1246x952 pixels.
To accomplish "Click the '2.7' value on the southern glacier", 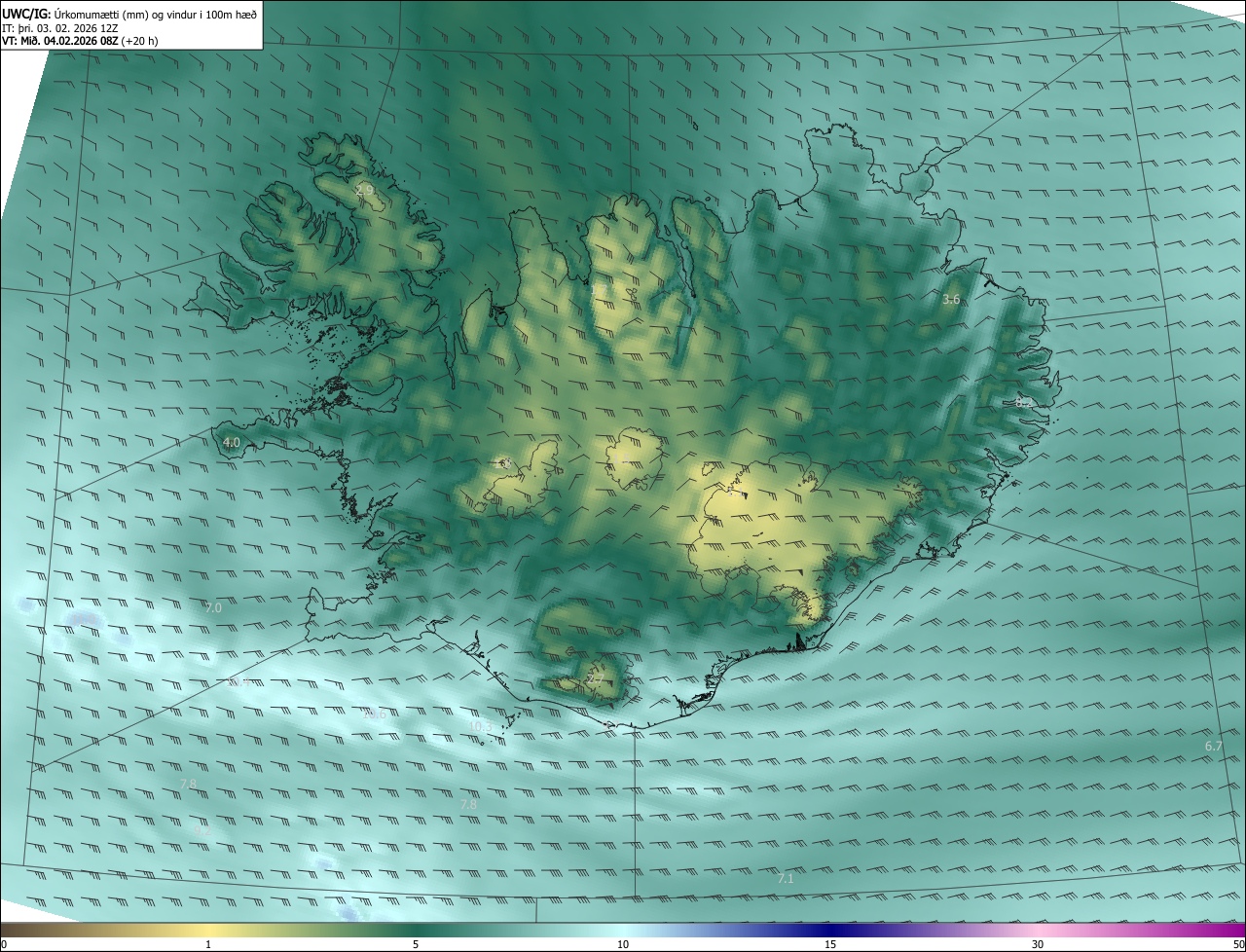I will pos(596,679).
